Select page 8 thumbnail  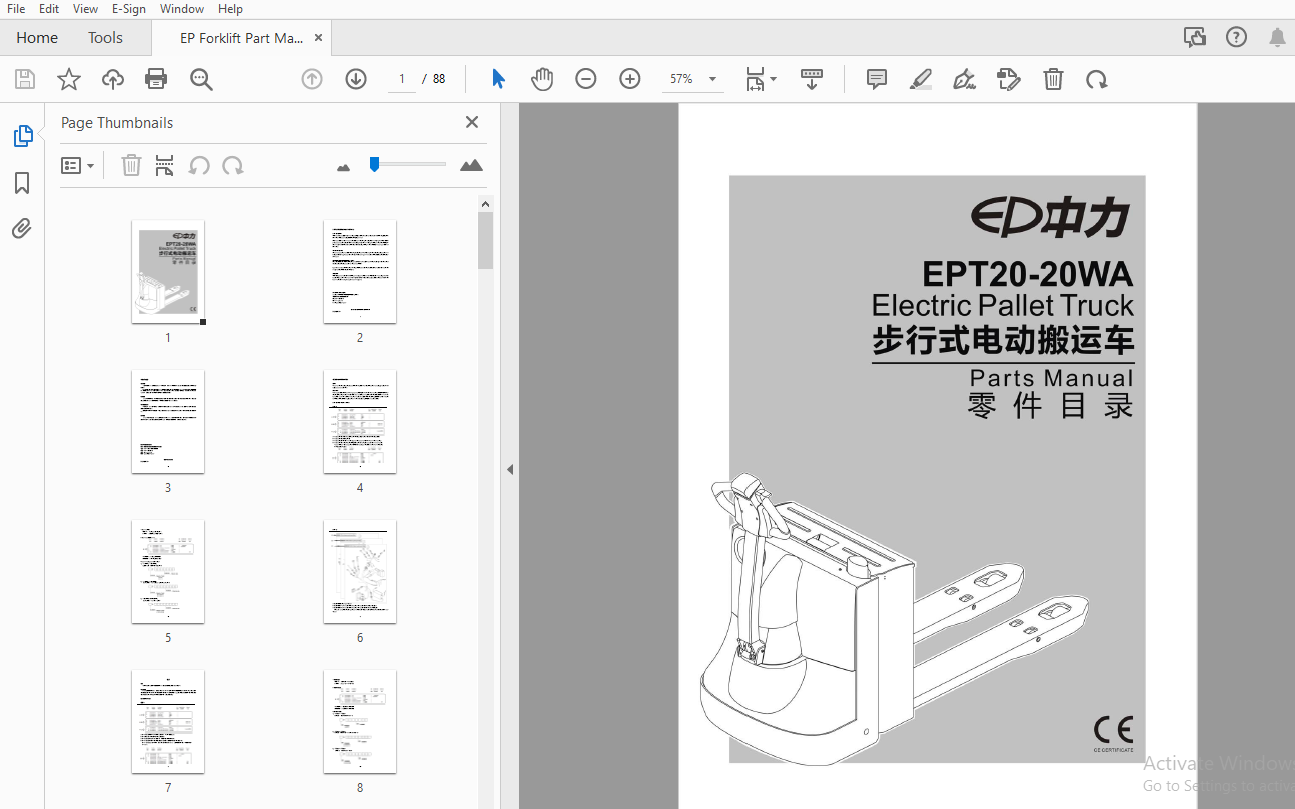click(x=360, y=722)
